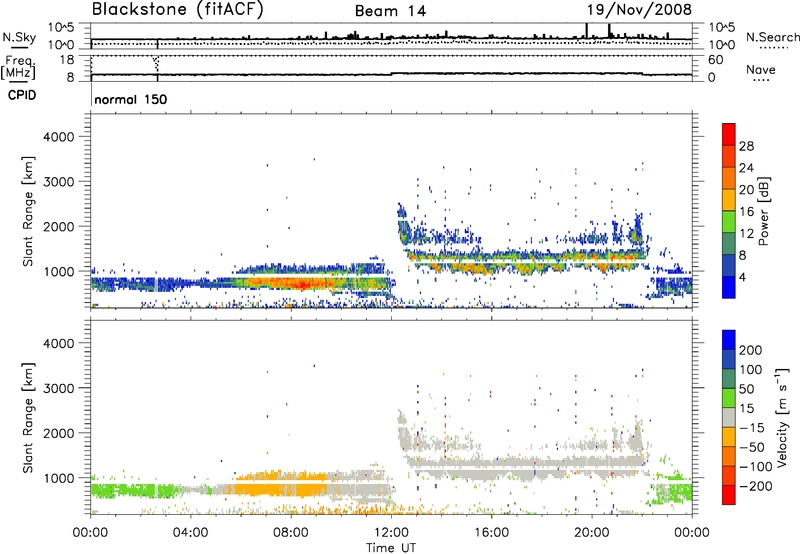Image resolution: width=800 pixels, height=554 pixels.
Task: Click the grey segment of the Velocity colorbar
Action: coord(729,418)
